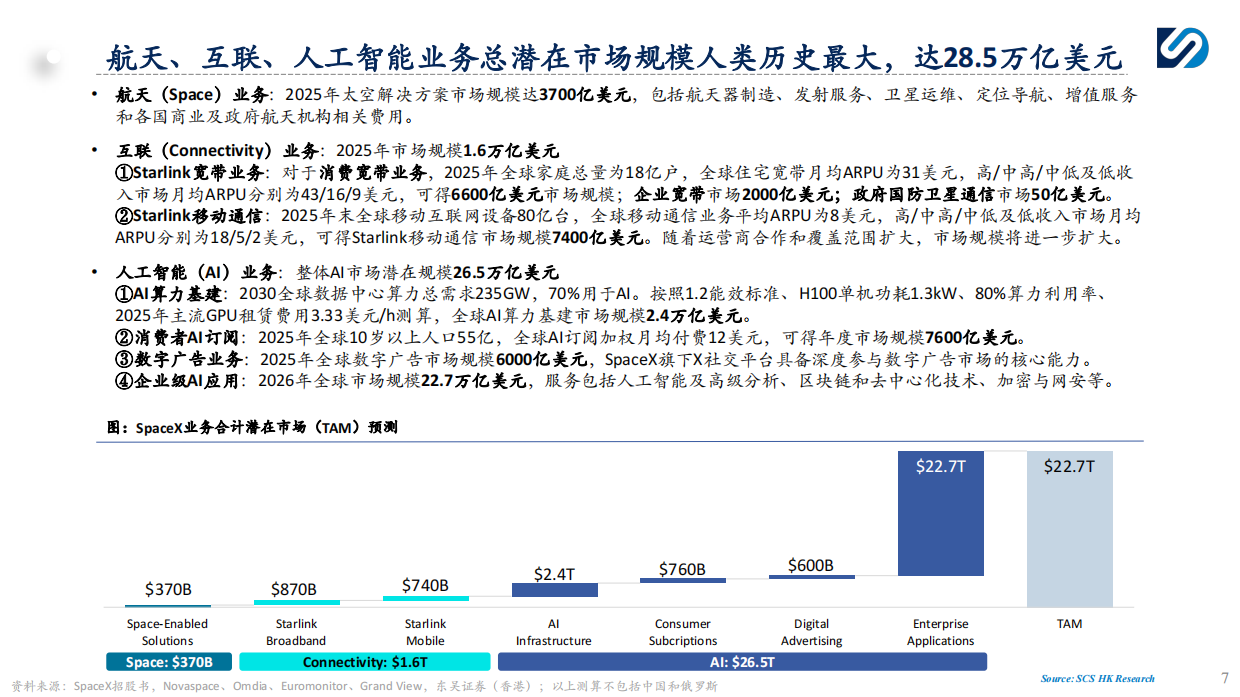Click the Space: $370B category band
This screenshot has height=697, width=1240.
[x=168, y=662]
